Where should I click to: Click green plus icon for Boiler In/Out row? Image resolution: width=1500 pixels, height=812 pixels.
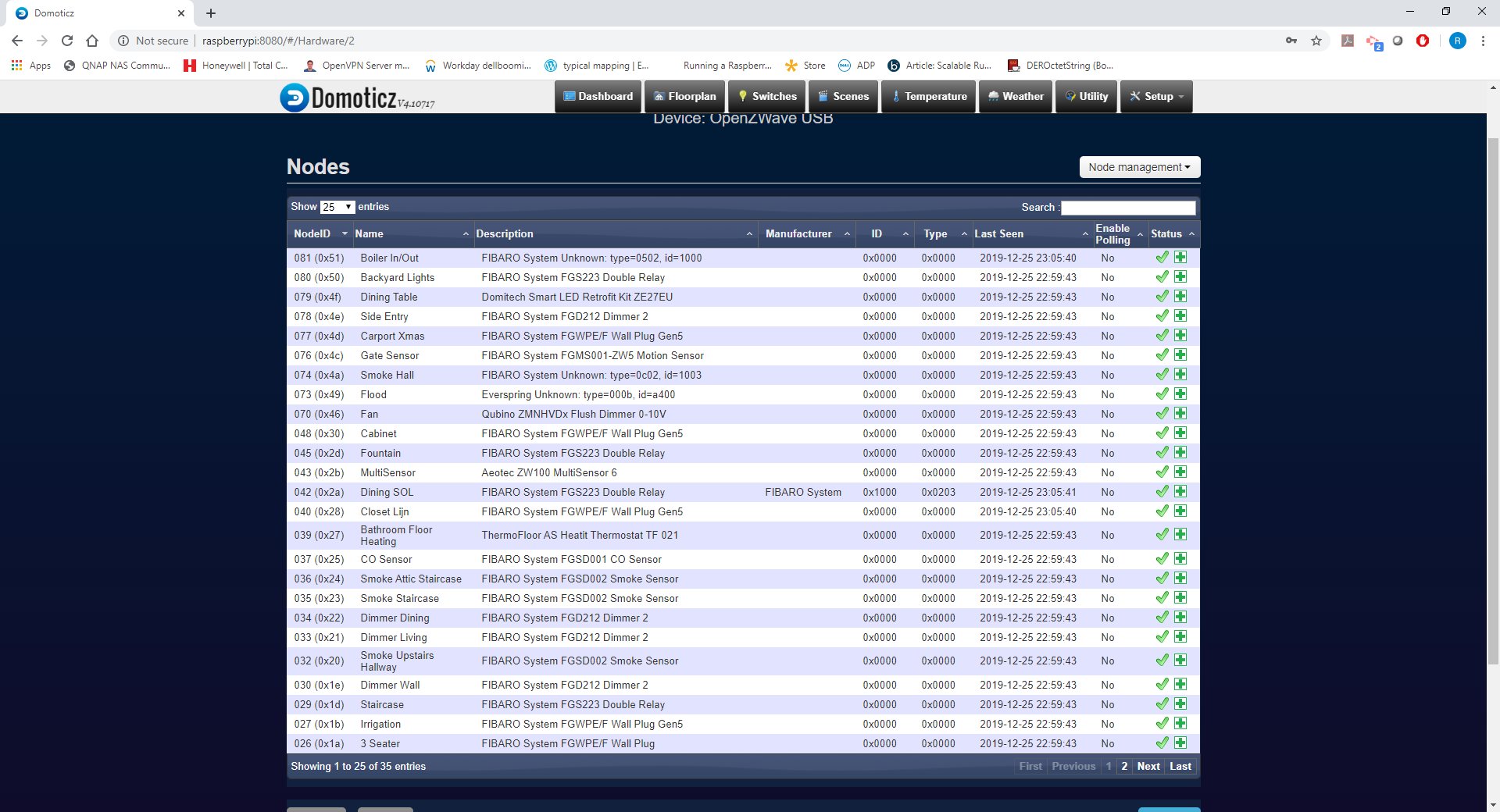pos(1180,258)
